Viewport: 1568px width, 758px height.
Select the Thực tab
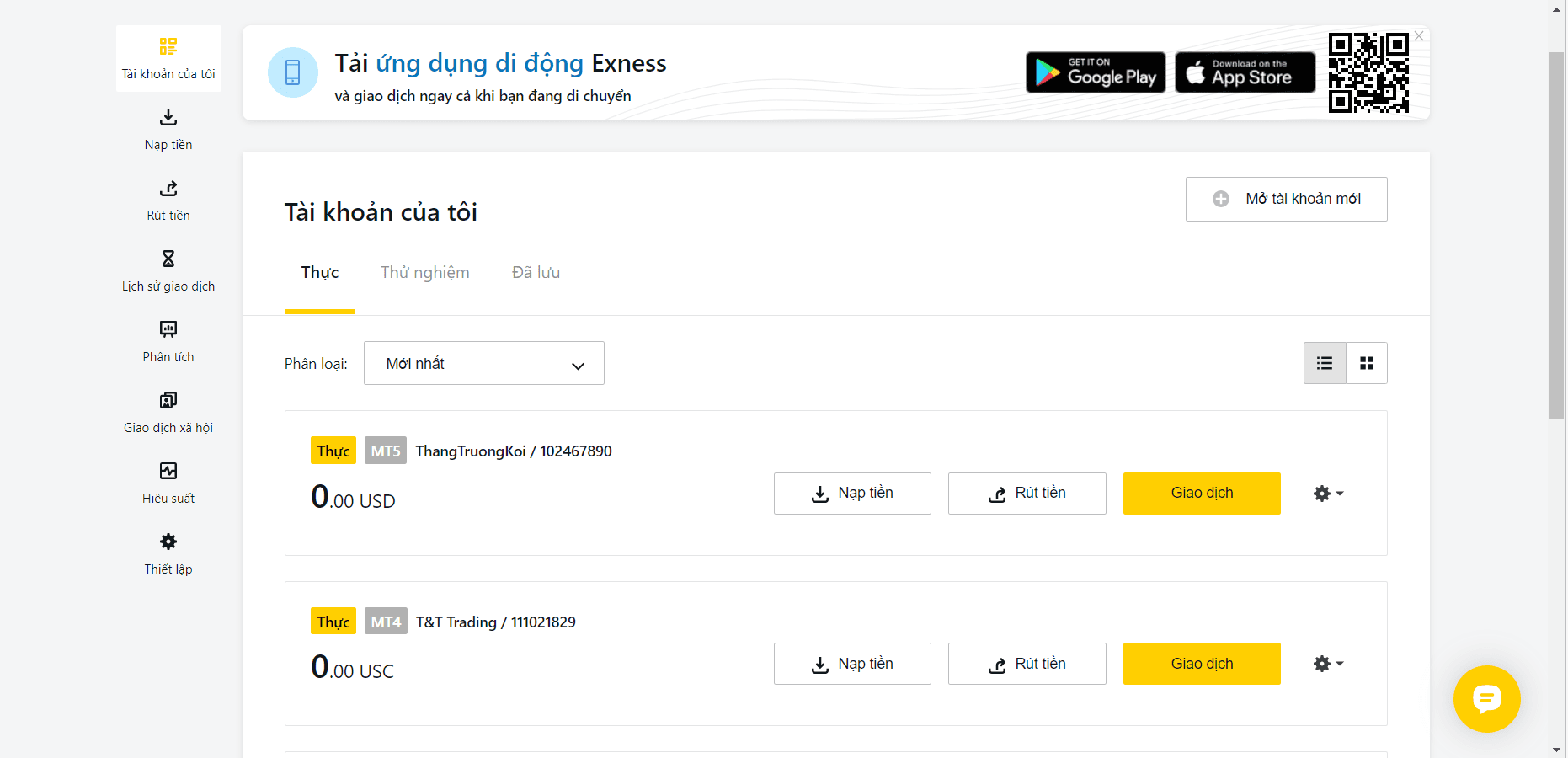[x=320, y=273]
